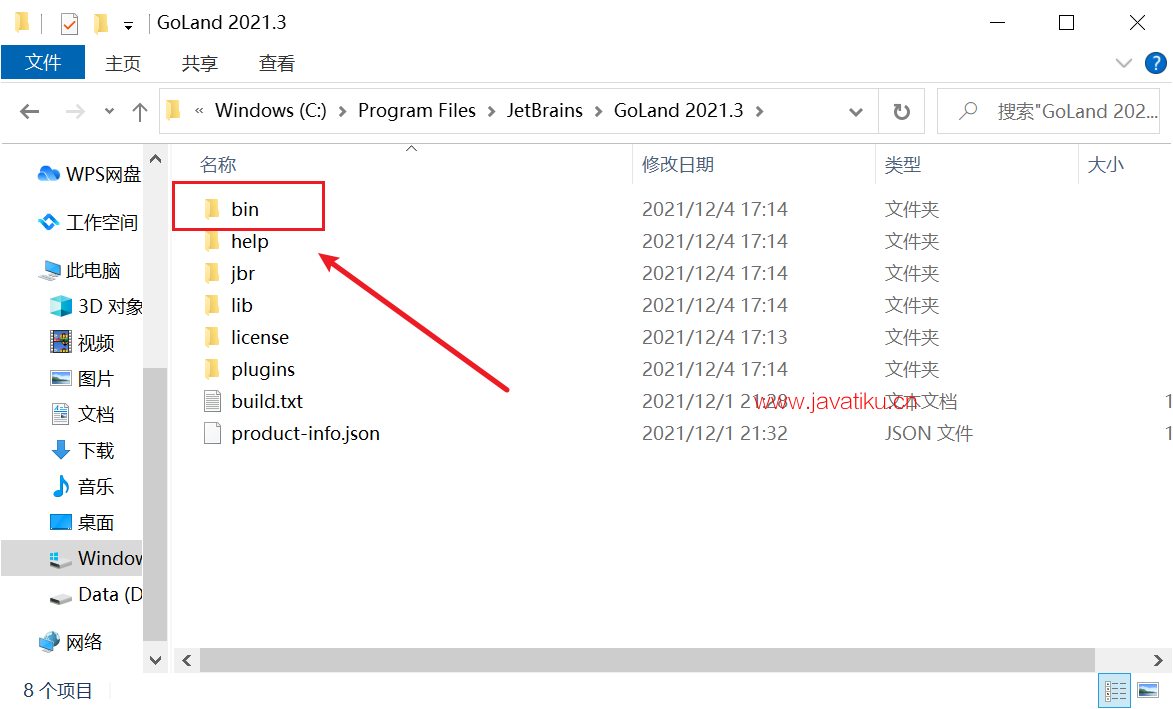Image resolution: width=1173 pixels, height=709 pixels.
Task: Click the New Folder quick access icon
Action: (x=101, y=23)
